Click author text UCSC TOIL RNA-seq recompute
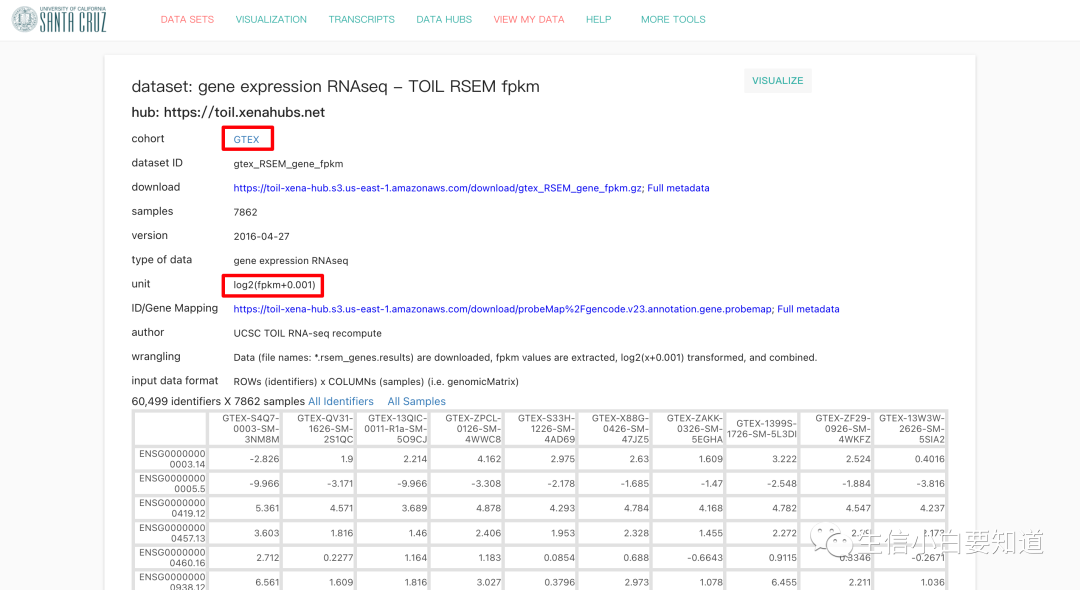 coord(307,333)
